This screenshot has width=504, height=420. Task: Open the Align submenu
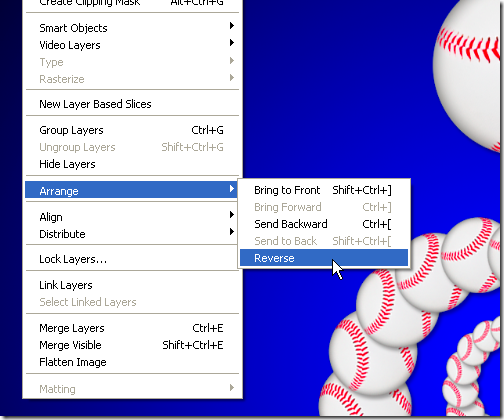(132, 217)
